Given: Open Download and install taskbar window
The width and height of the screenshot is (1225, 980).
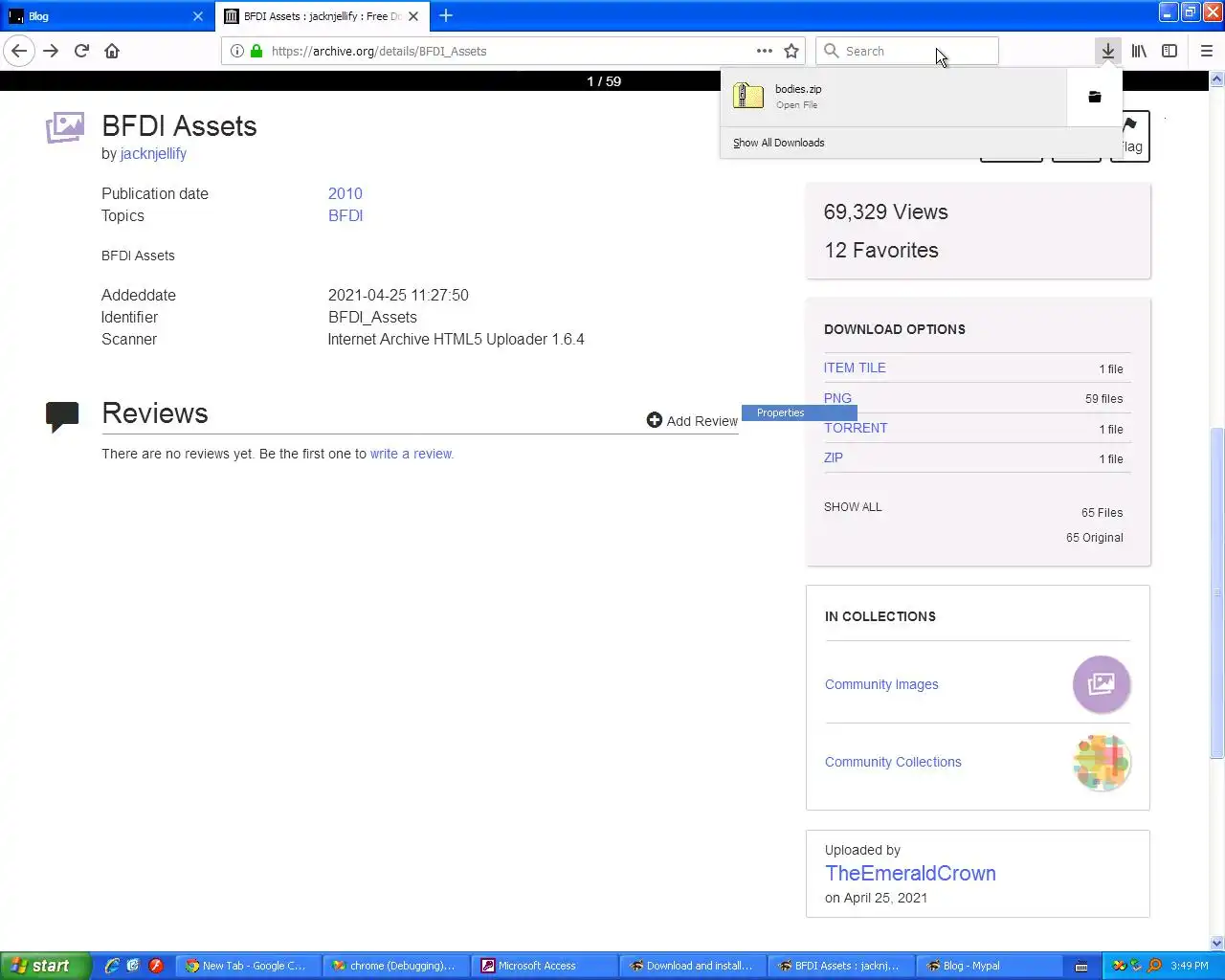Looking at the screenshot, I should click(x=693, y=966).
